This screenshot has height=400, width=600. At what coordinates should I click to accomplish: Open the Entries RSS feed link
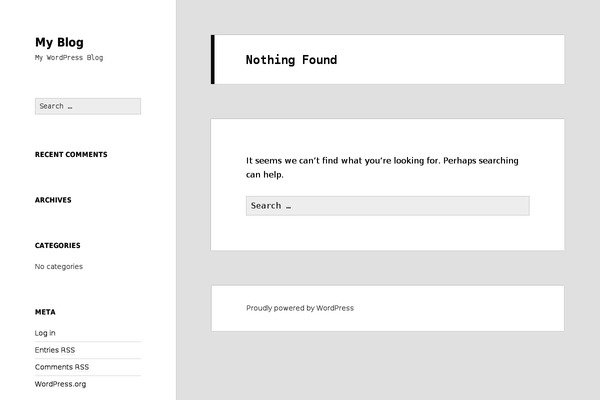[x=55, y=350]
